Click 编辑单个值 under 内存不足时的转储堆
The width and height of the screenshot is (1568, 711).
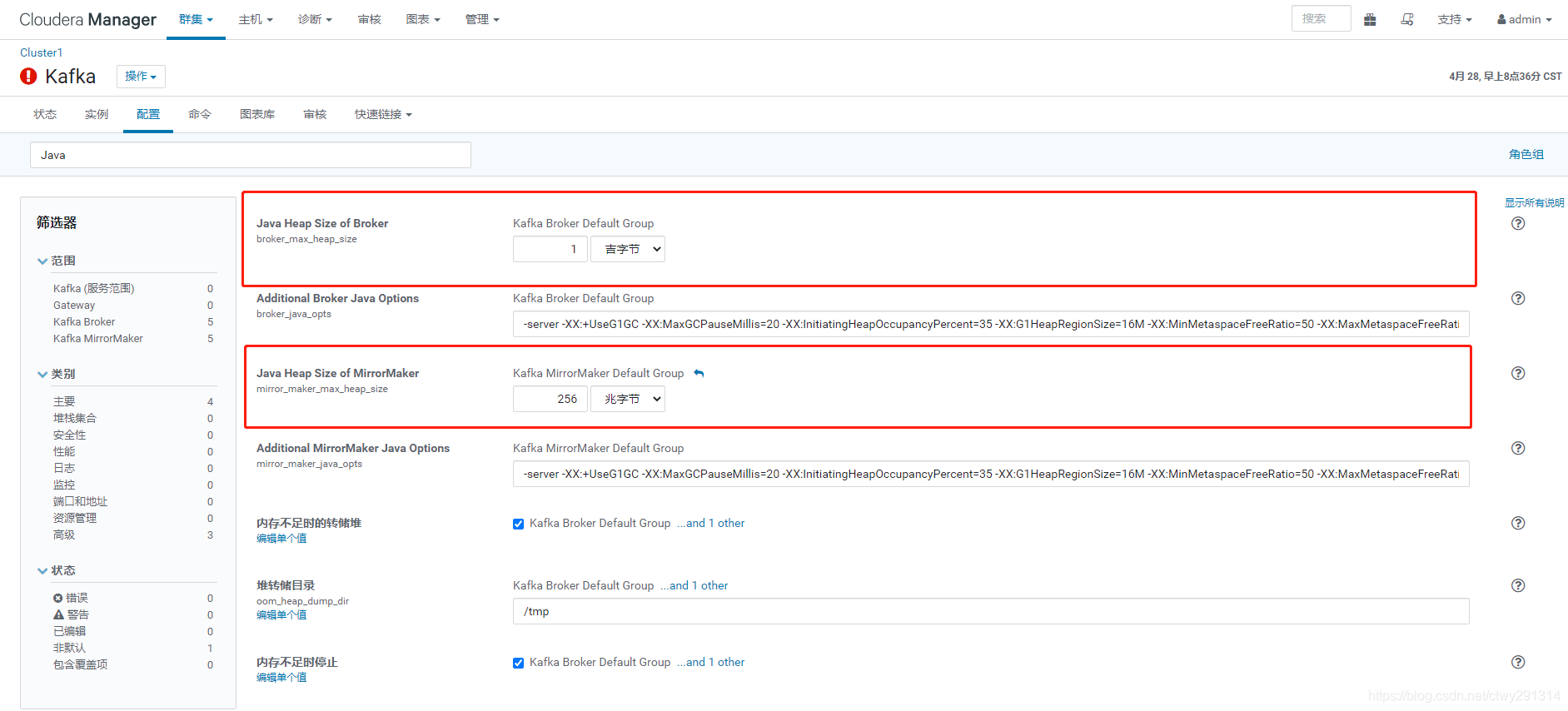point(281,538)
